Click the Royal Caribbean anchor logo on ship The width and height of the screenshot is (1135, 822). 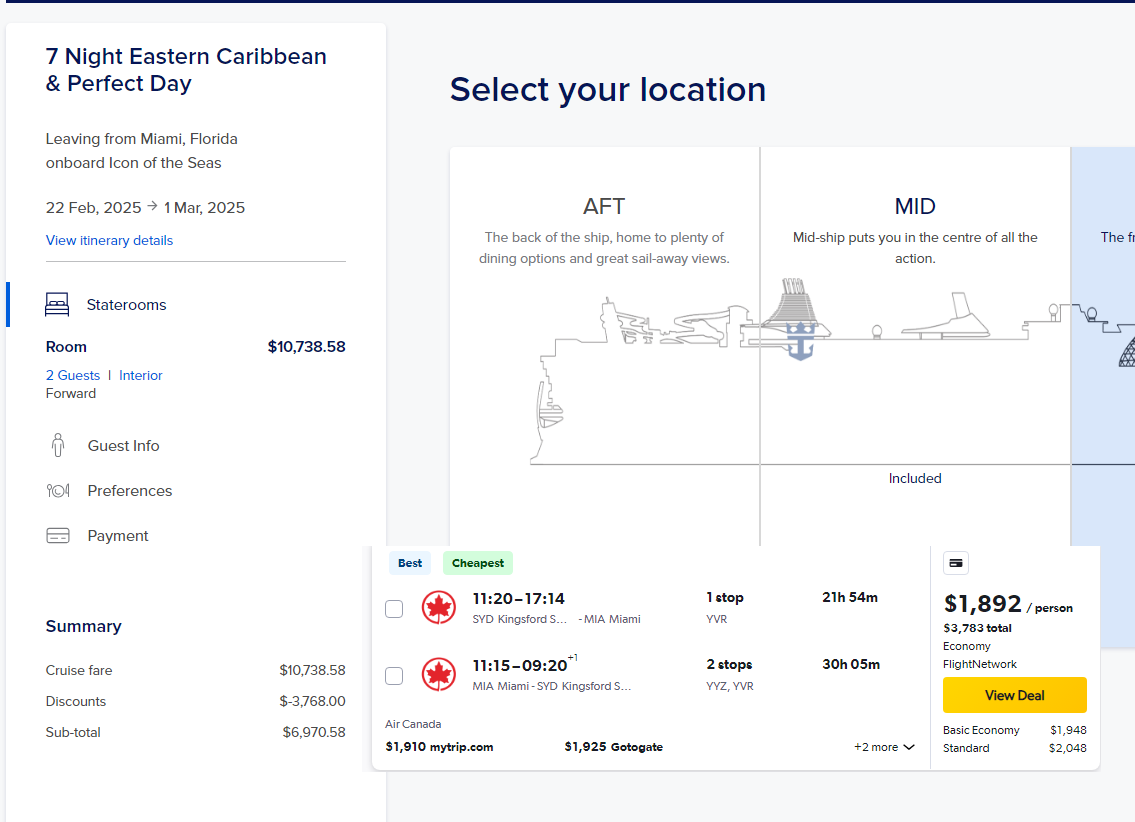(801, 342)
